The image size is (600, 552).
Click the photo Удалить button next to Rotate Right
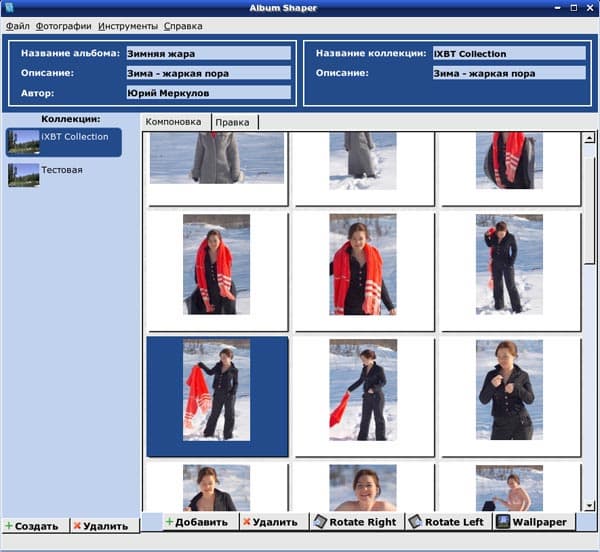pos(274,521)
